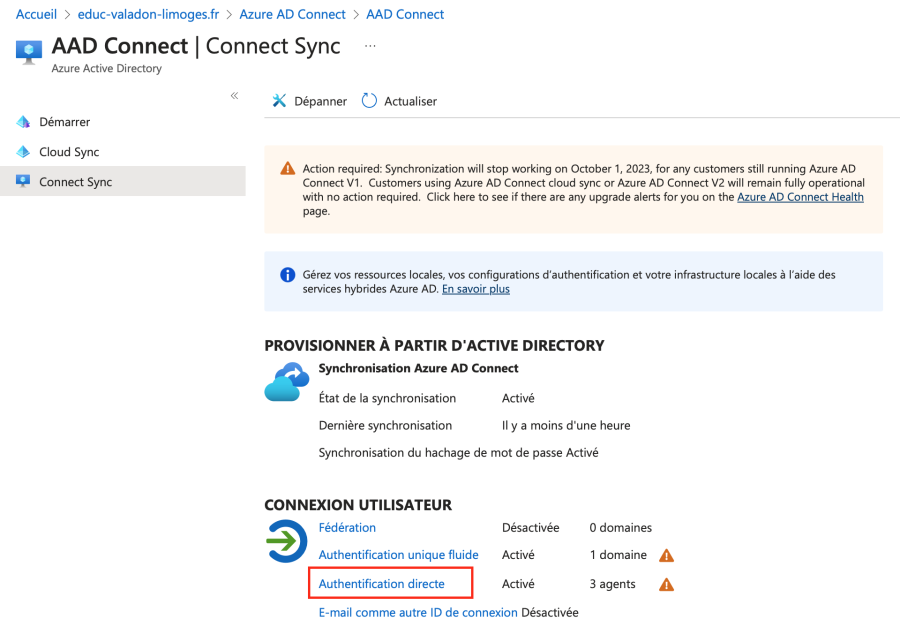Click the Démarrer sidebar icon
The image size is (900, 642).
tap(23, 122)
